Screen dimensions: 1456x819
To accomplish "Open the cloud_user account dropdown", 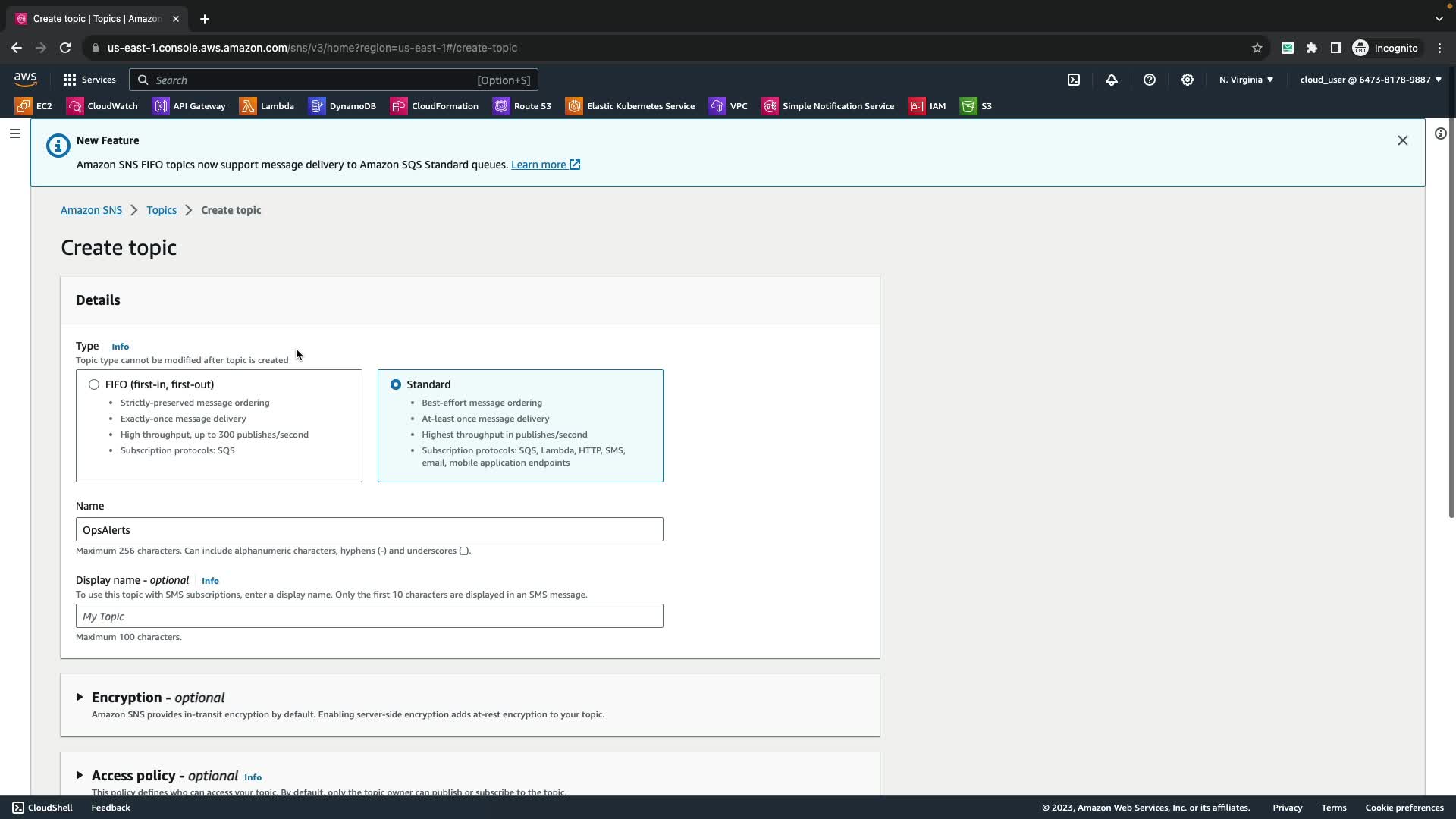I will click(1370, 80).
